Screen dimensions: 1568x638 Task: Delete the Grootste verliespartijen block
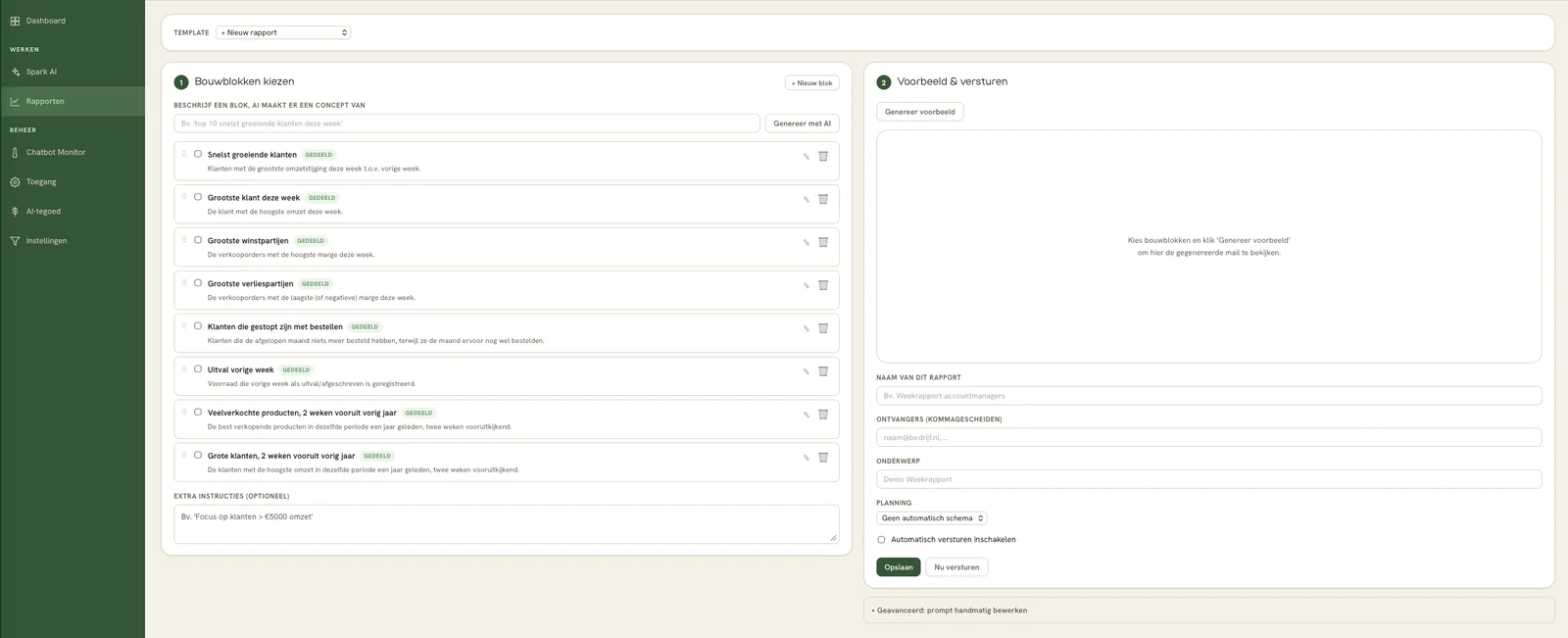[823, 285]
